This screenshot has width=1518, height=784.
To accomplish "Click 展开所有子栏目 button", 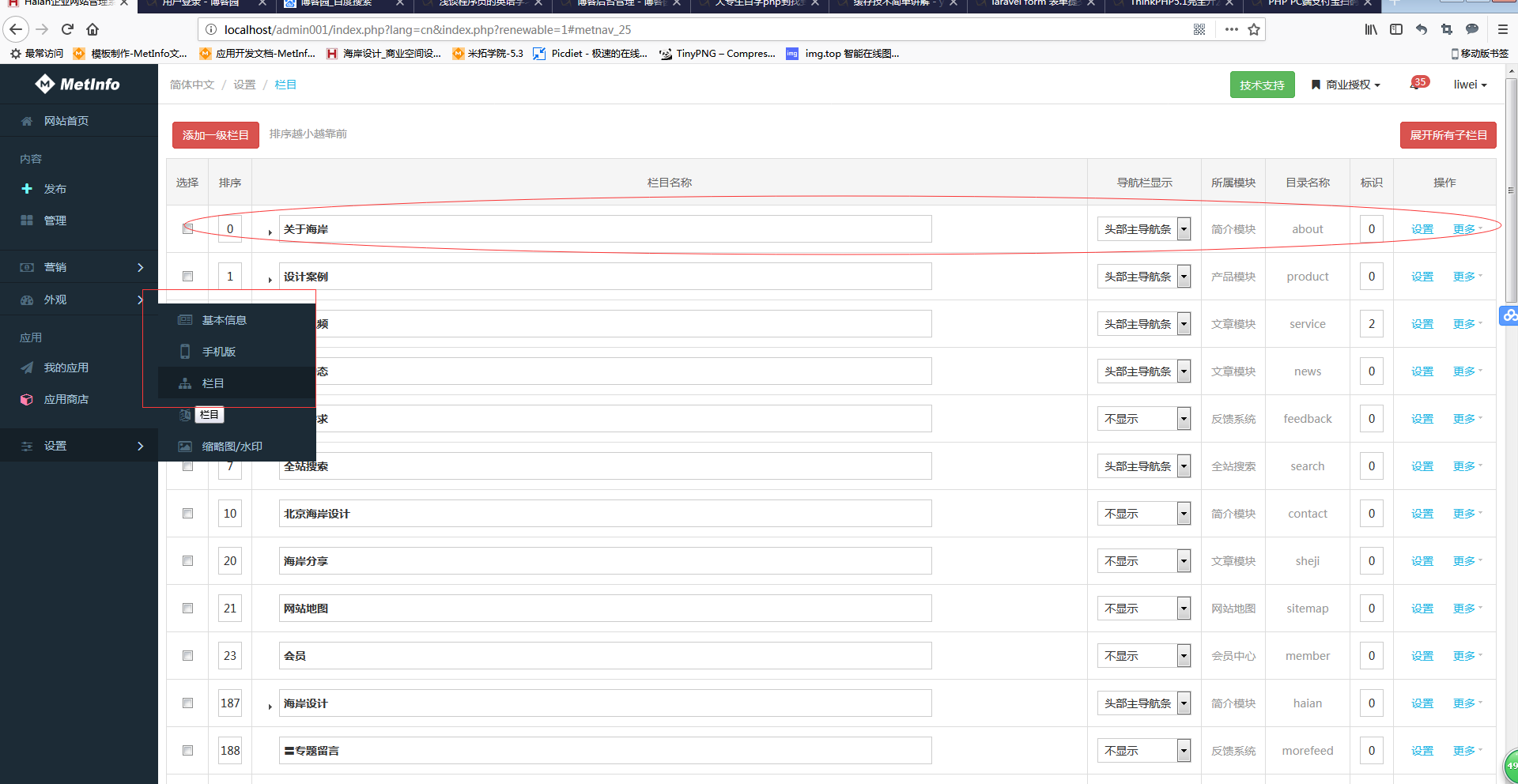I will [1448, 135].
